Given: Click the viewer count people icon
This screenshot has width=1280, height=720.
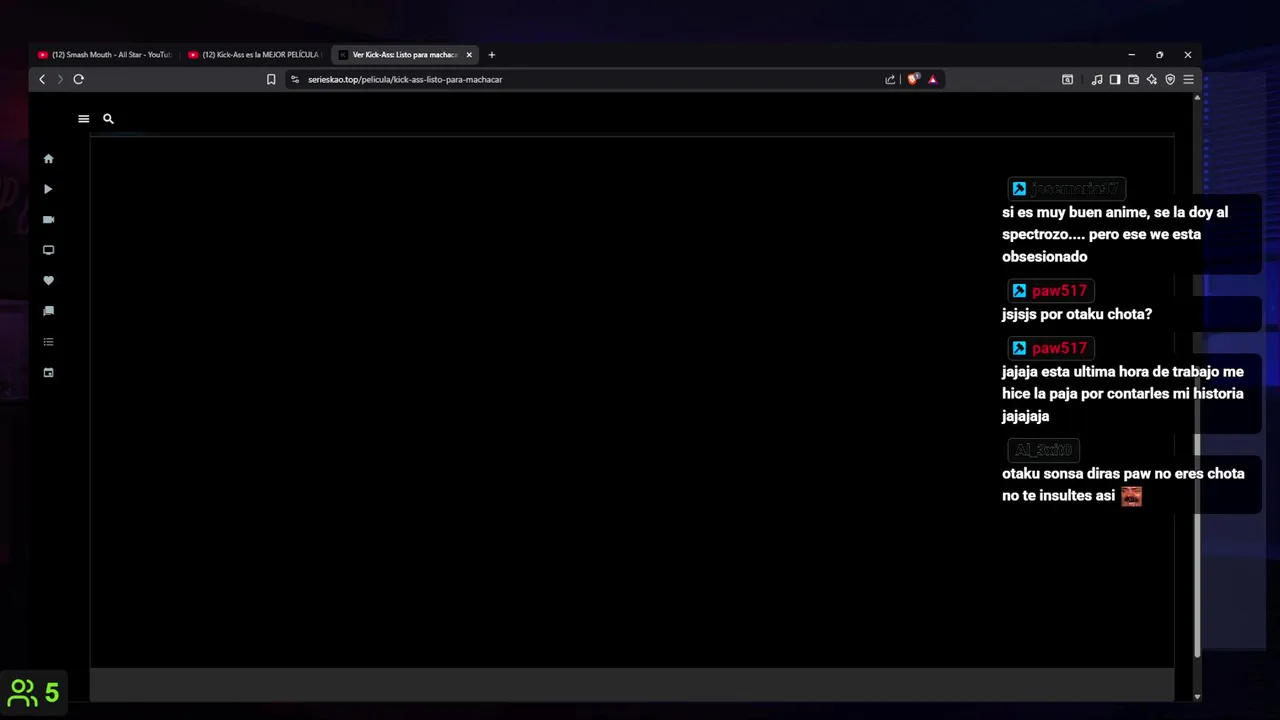Looking at the screenshot, I should point(22,692).
